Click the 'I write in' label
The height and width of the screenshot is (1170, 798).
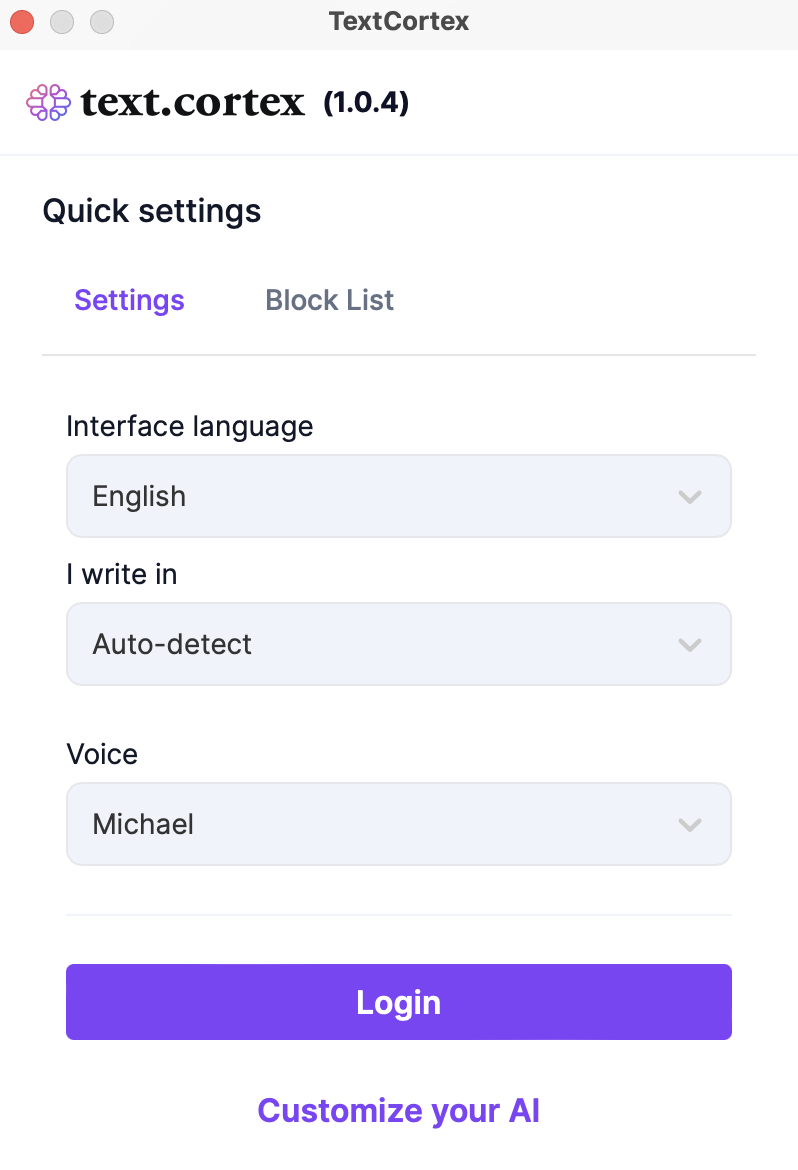tap(121, 574)
